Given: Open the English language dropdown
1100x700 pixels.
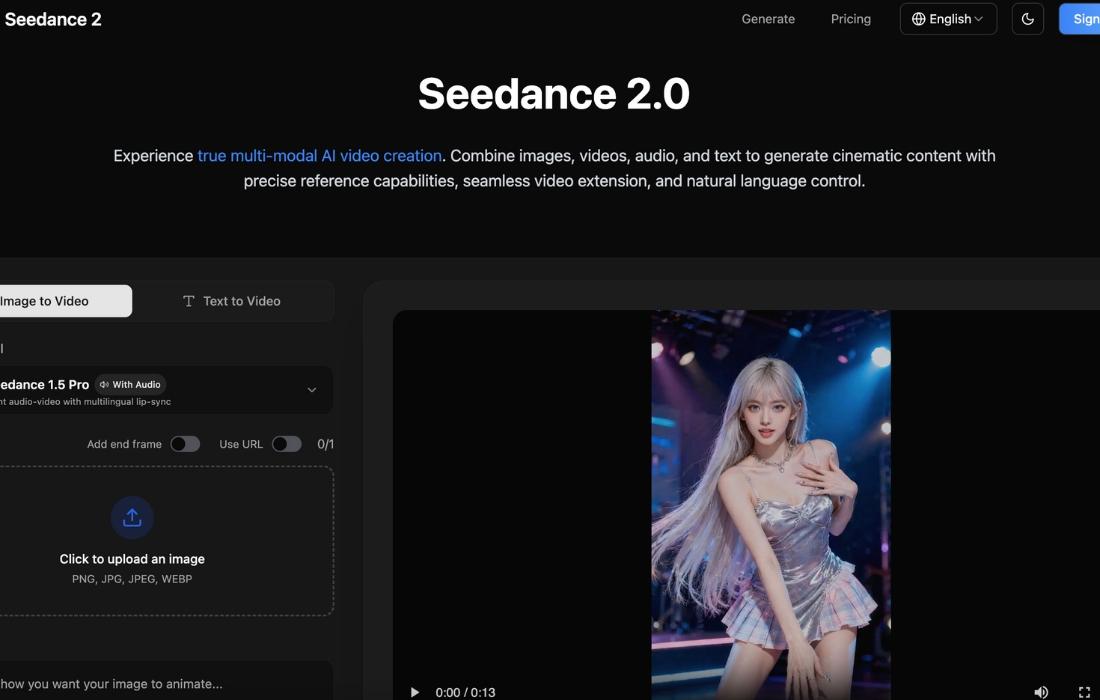Looking at the screenshot, I should point(947,19).
